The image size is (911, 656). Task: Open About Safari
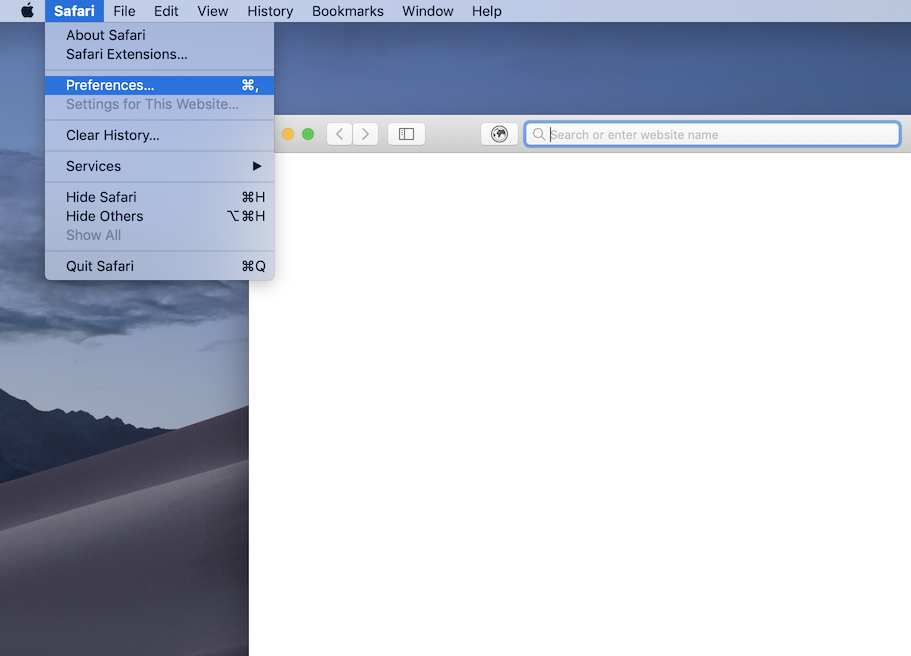click(x=105, y=35)
